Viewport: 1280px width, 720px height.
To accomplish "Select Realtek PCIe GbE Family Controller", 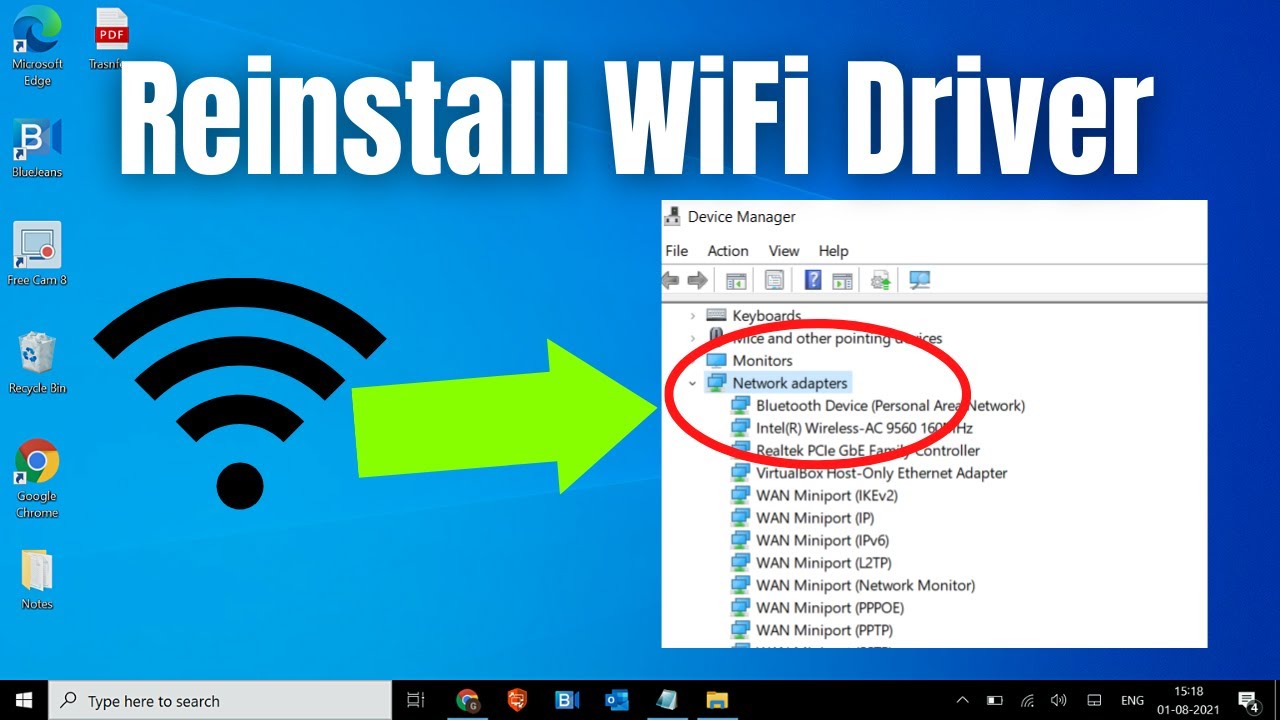I will [855, 451].
